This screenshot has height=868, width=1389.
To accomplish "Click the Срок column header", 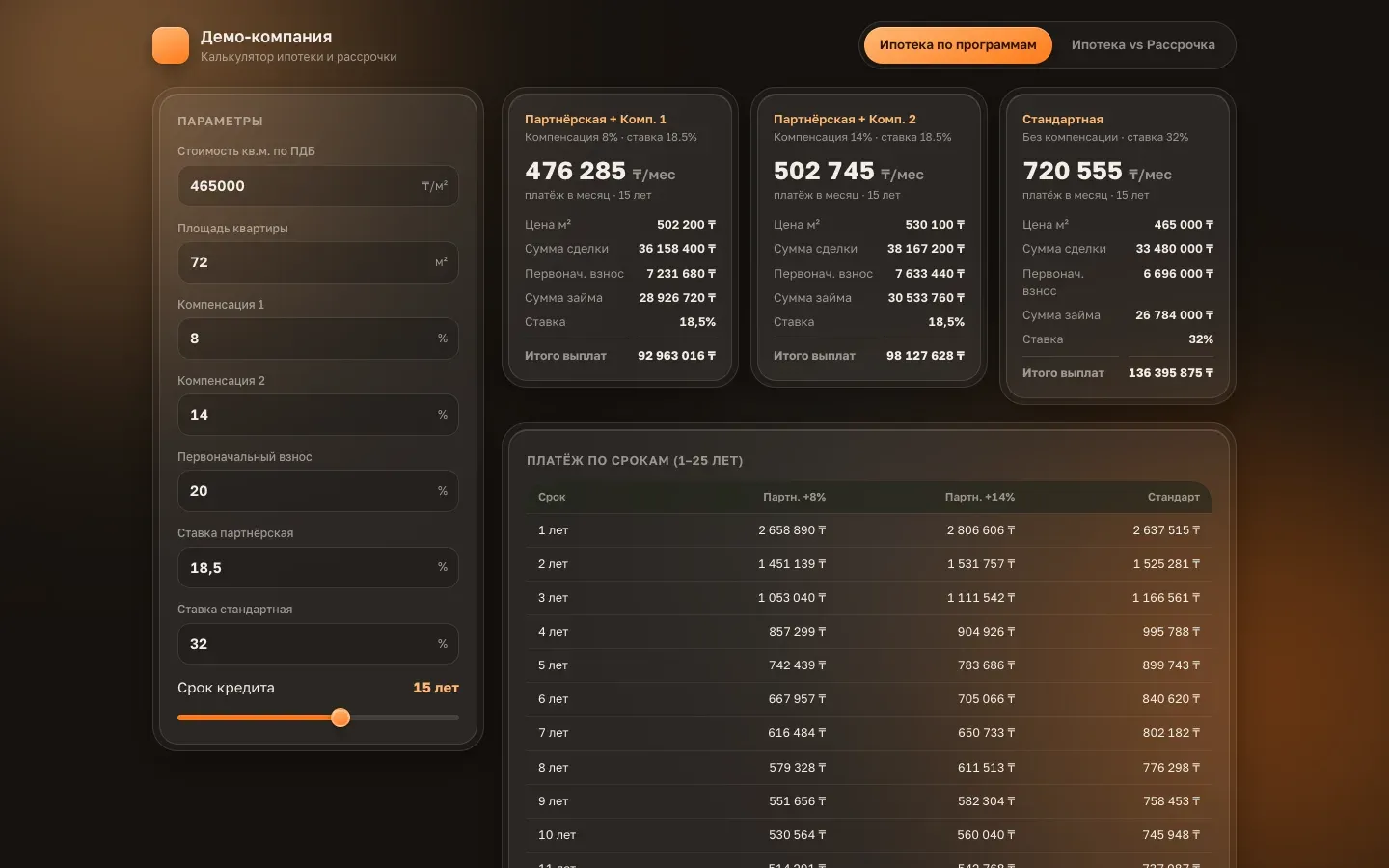I will click(552, 497).
